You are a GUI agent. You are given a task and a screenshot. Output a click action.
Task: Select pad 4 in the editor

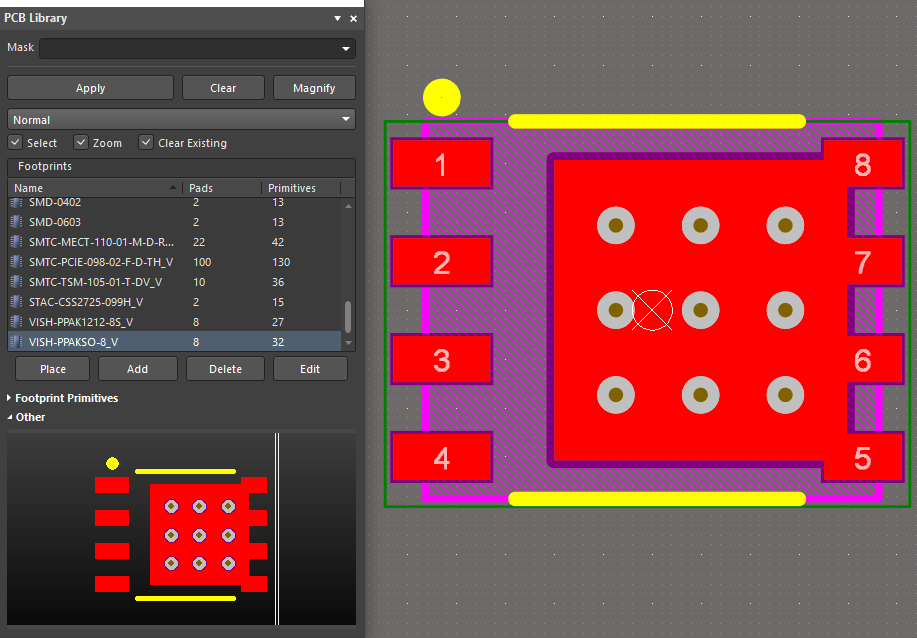pos(442,457)
